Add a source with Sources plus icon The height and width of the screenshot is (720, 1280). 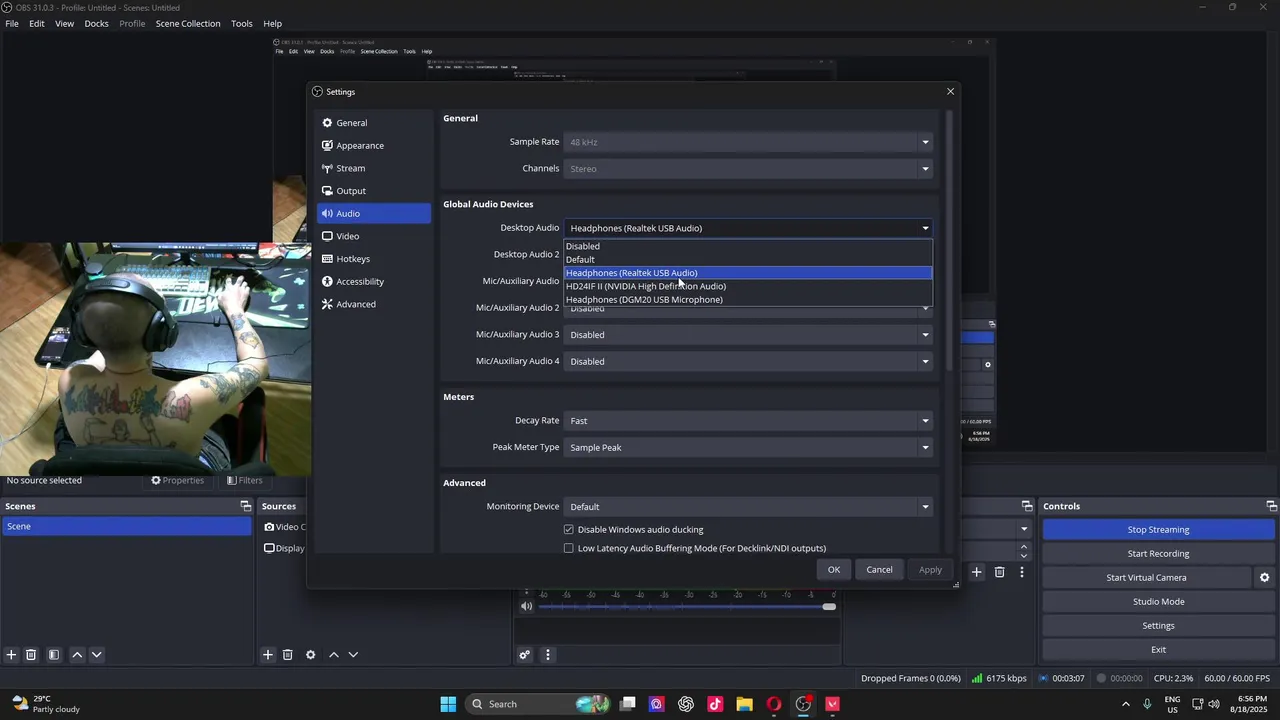(268, 655)
